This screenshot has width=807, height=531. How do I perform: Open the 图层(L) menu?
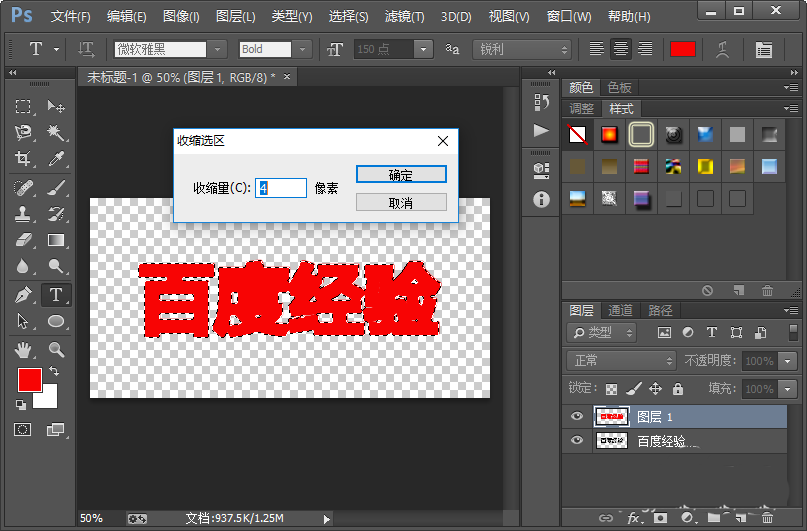236,16
